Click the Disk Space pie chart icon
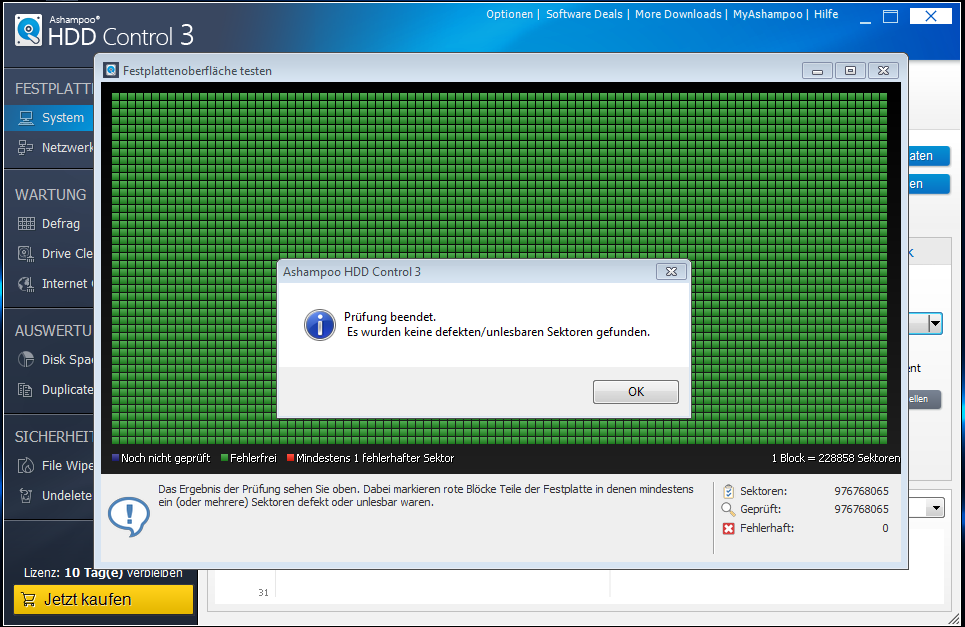 [26, 359]
